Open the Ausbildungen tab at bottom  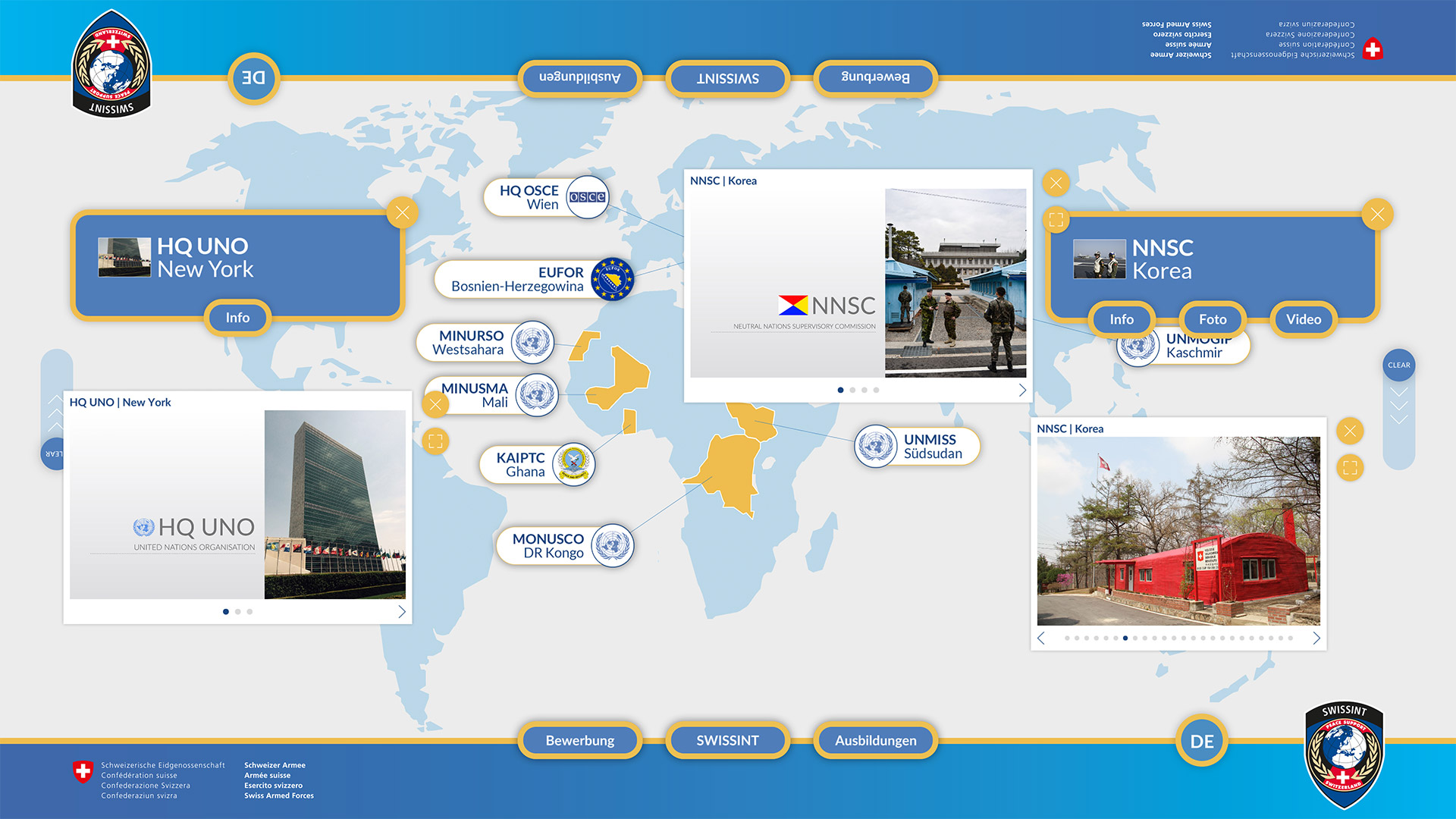[876, 740]
